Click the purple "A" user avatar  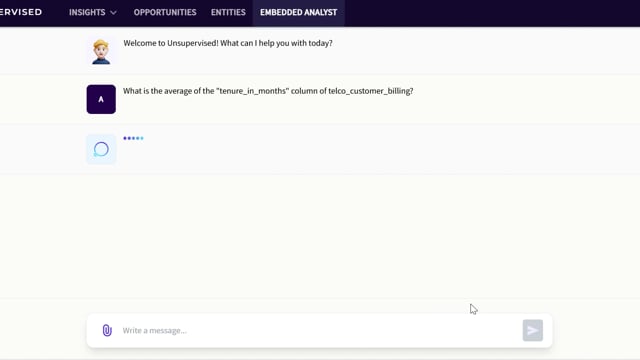(101, 99)
